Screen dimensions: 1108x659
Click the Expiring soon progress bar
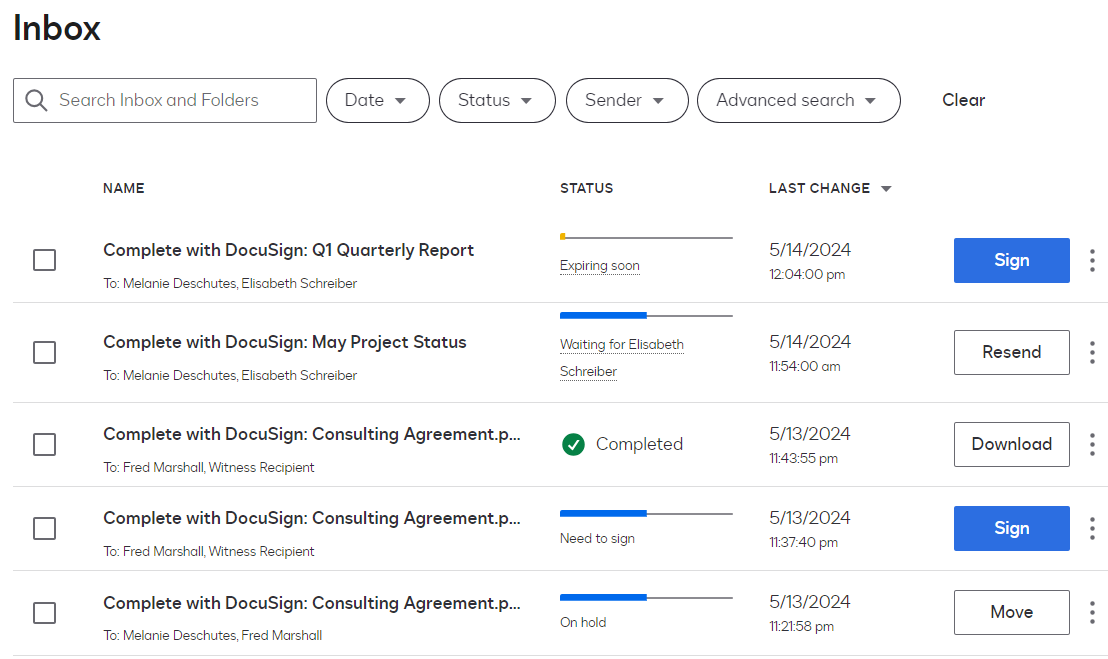point(646,237)
